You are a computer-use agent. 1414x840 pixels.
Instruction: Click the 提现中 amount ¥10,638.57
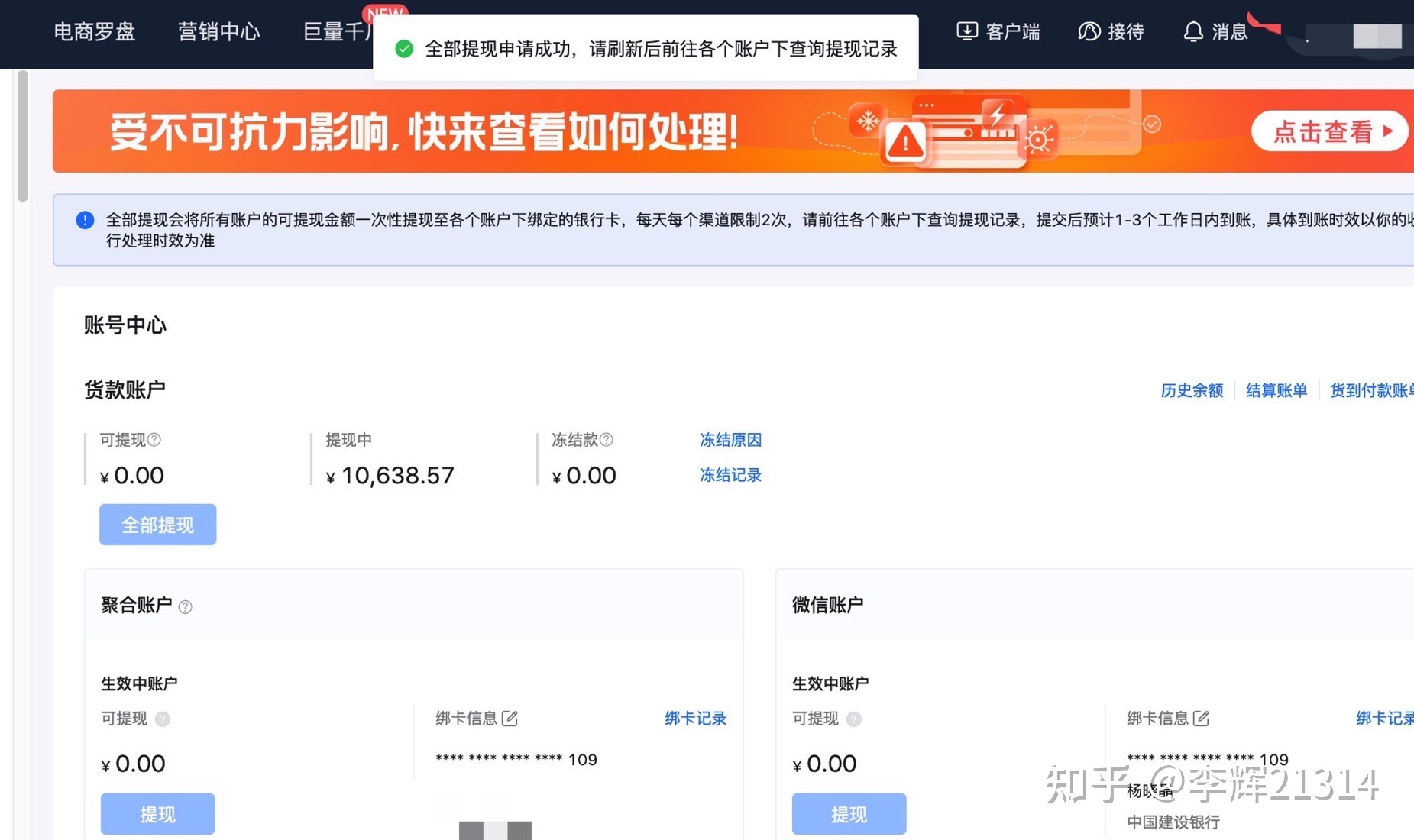(x=390, y=476)
